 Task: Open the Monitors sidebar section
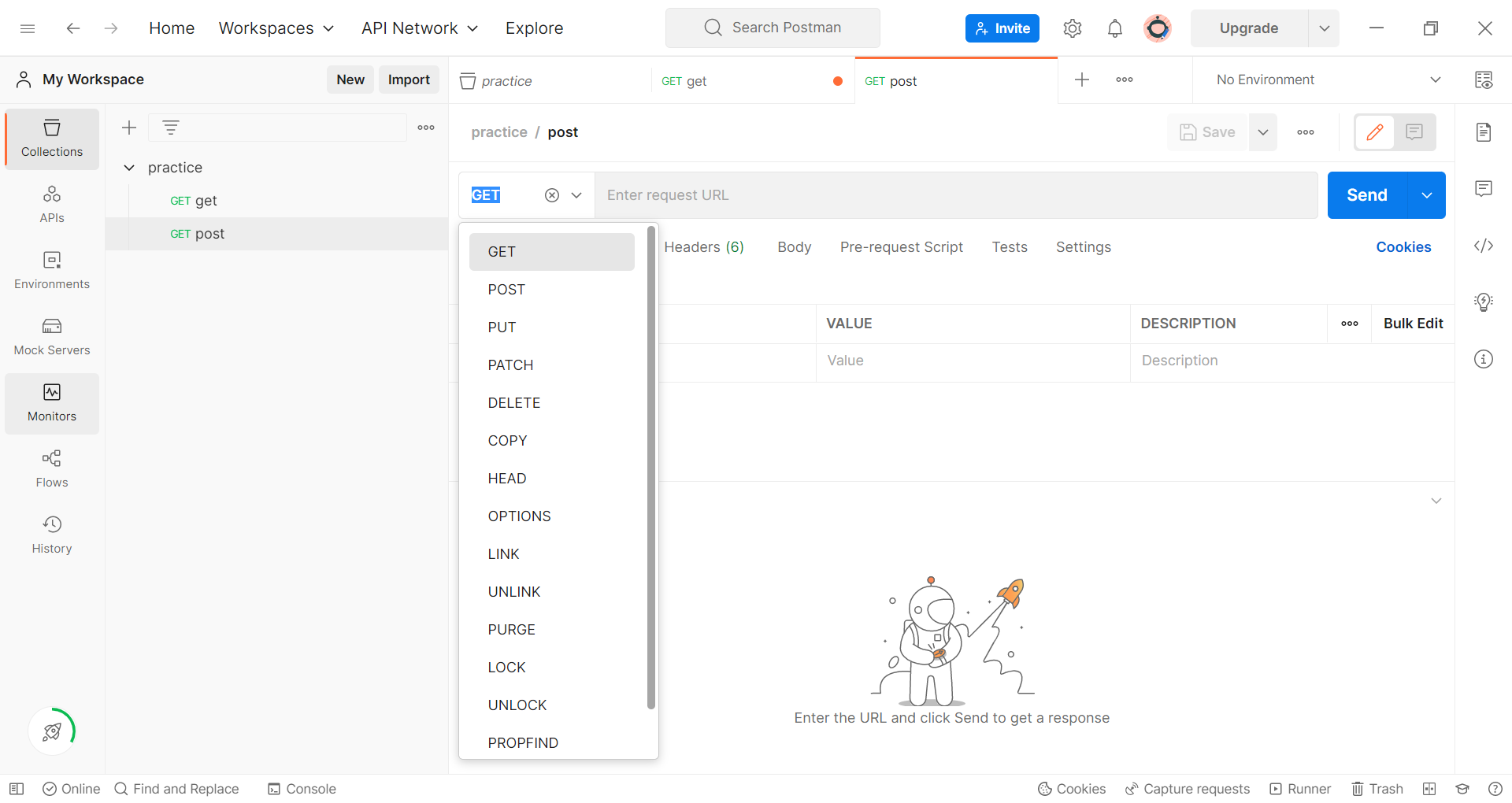pyautogui.click(x=52, y=403)
